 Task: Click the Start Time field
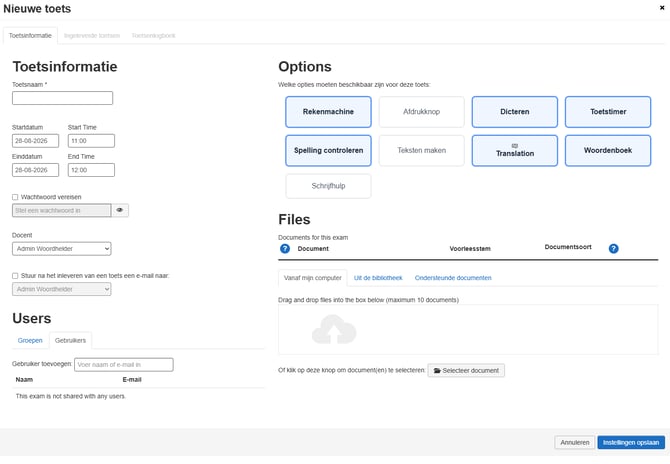(x=91, y=141)
